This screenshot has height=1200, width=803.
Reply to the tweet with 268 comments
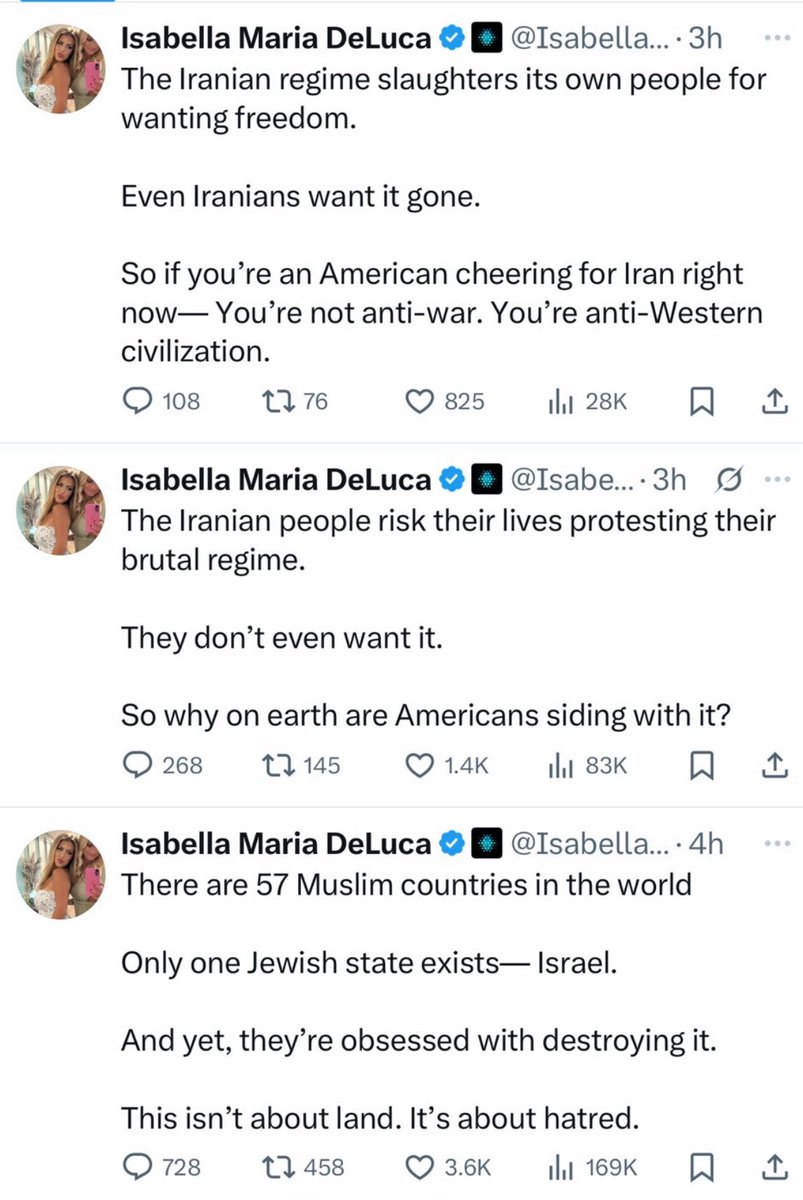coord(136,765)
